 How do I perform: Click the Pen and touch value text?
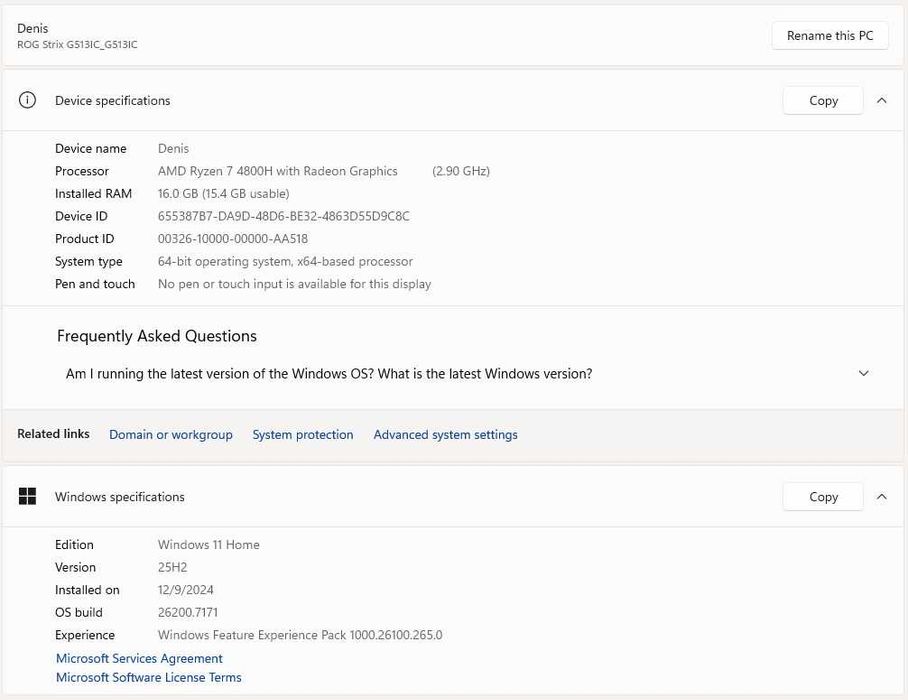pos(295,284)
